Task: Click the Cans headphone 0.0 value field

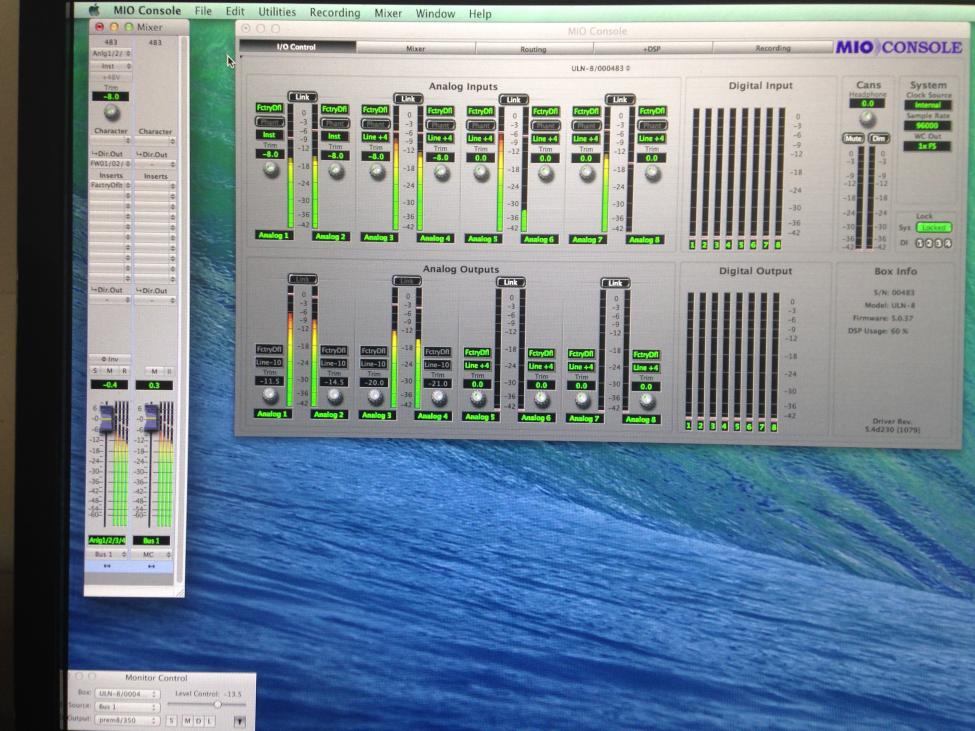Action: coord(867,103)
